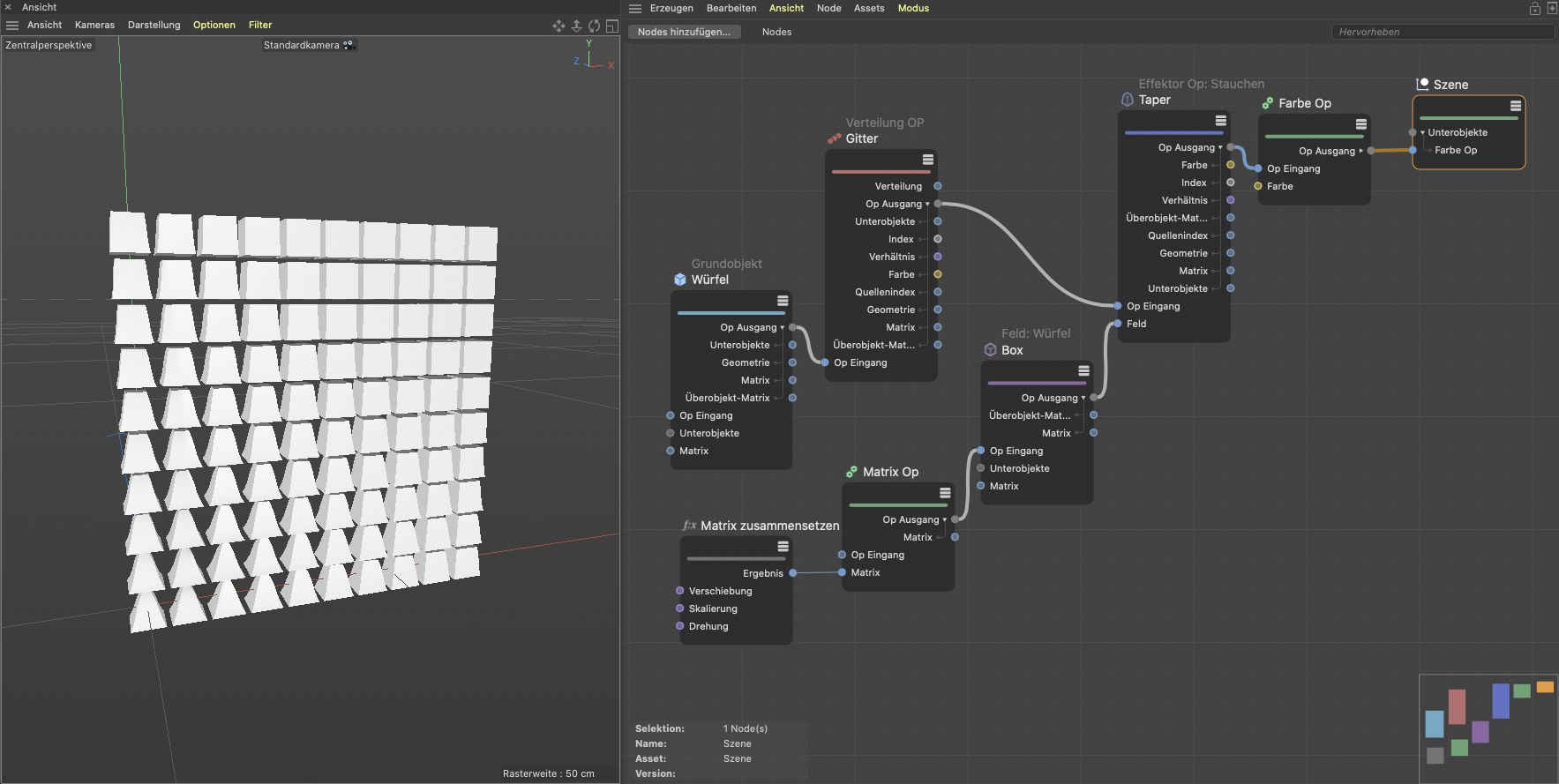This screenshot has height=784, width=1559.
Task: Open the node editor hamburger menu
Action: click(x=635, y=9)
